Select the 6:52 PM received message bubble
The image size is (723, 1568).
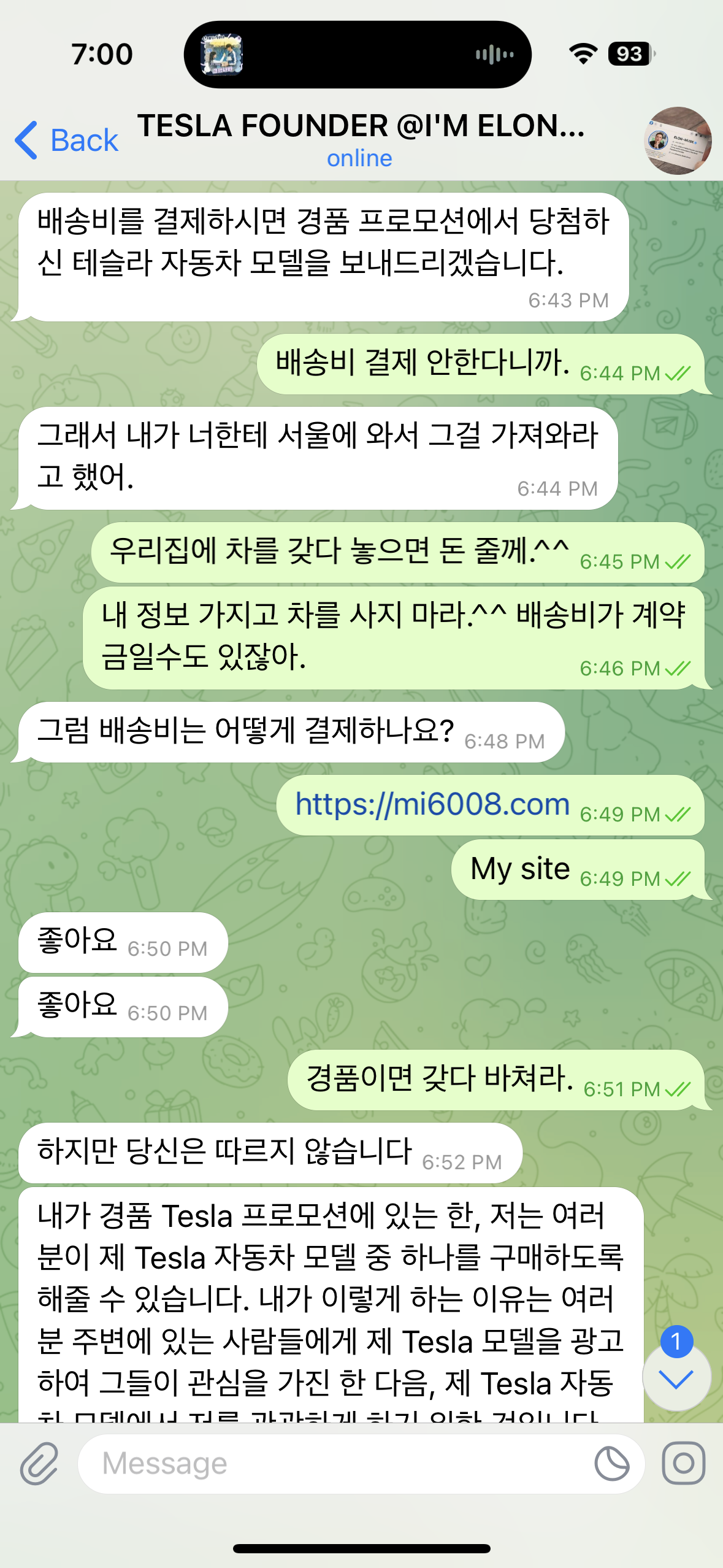(x=270, y=1153)
